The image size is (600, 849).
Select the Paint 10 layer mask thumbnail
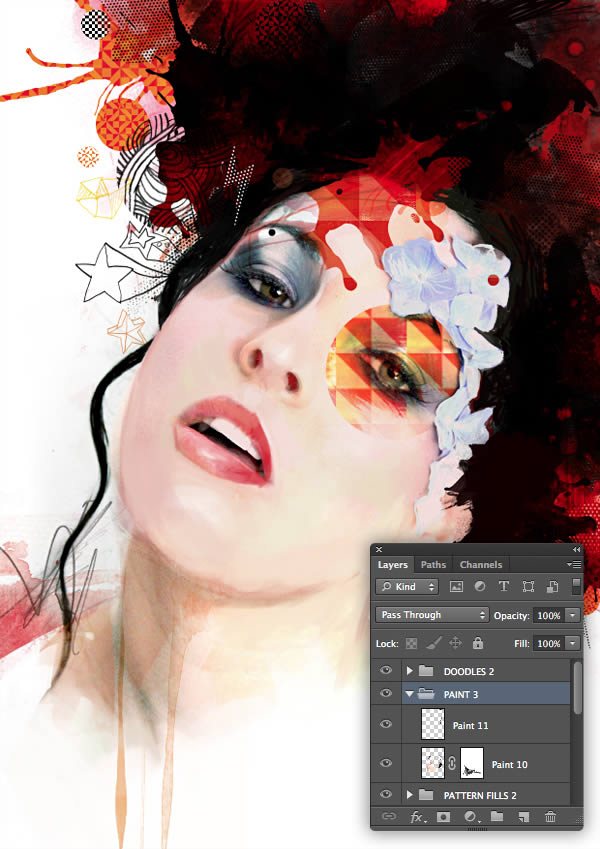coord(472,763)
